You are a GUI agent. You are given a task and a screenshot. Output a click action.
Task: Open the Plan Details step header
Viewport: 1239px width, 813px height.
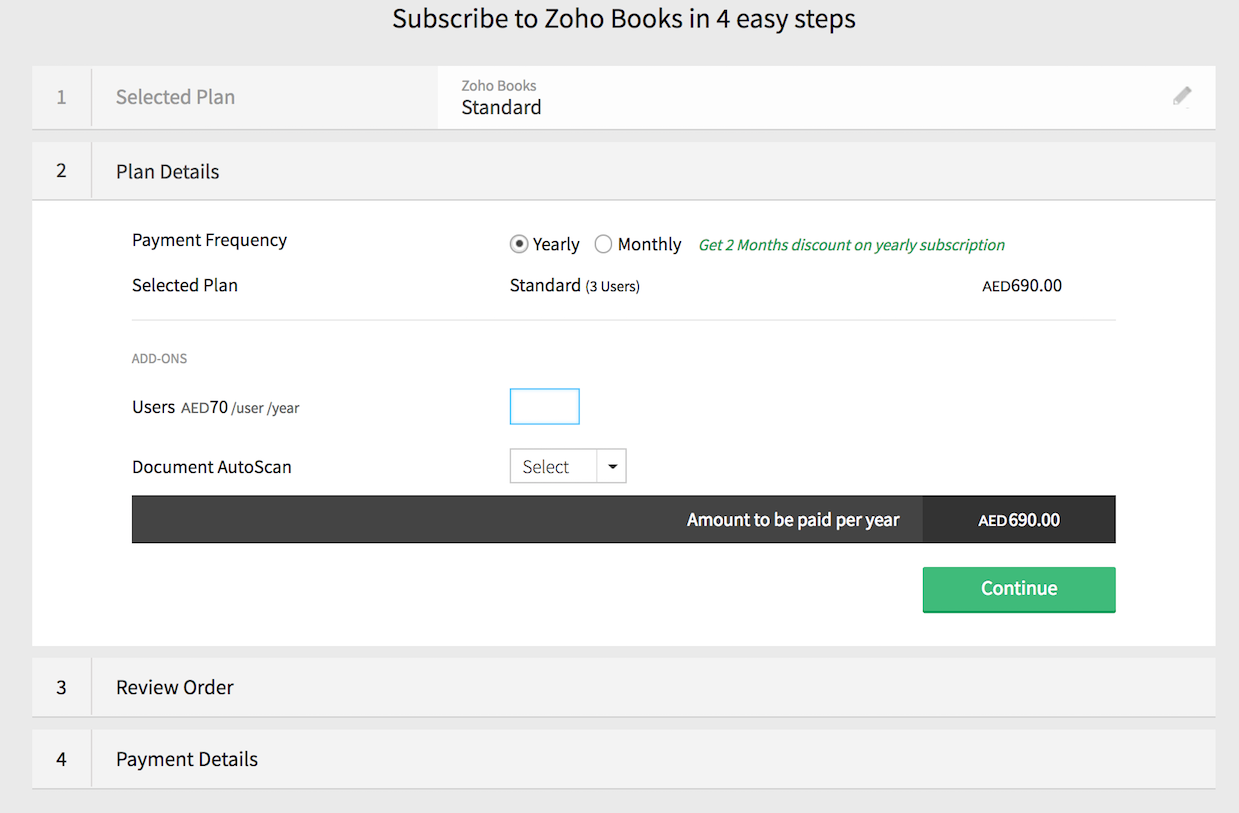point(168,171)
